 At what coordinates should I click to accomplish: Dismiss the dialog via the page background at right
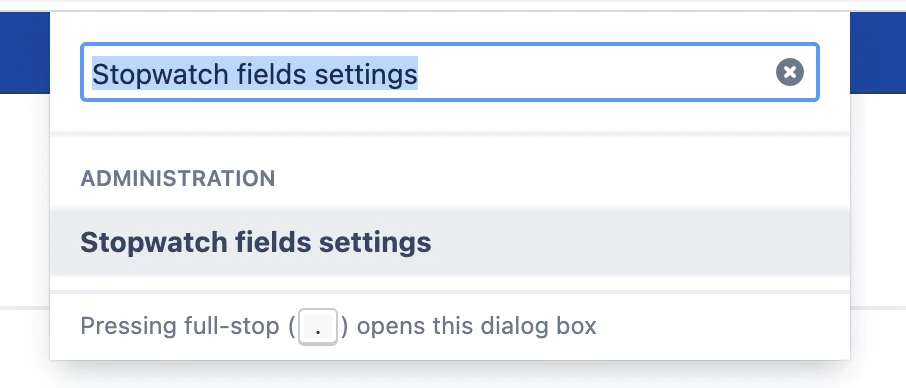pyautogui.click(x=878, y=202)
